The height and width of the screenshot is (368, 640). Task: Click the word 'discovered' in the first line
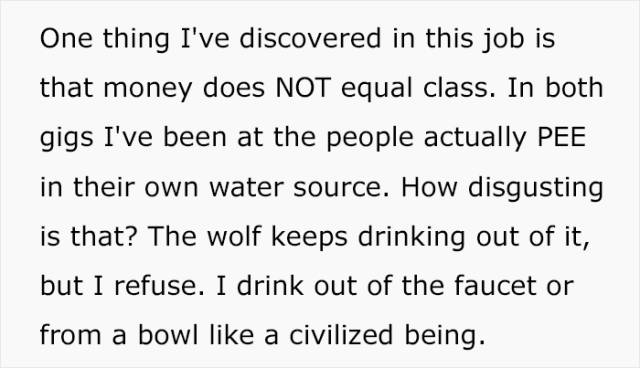point(310,38)
